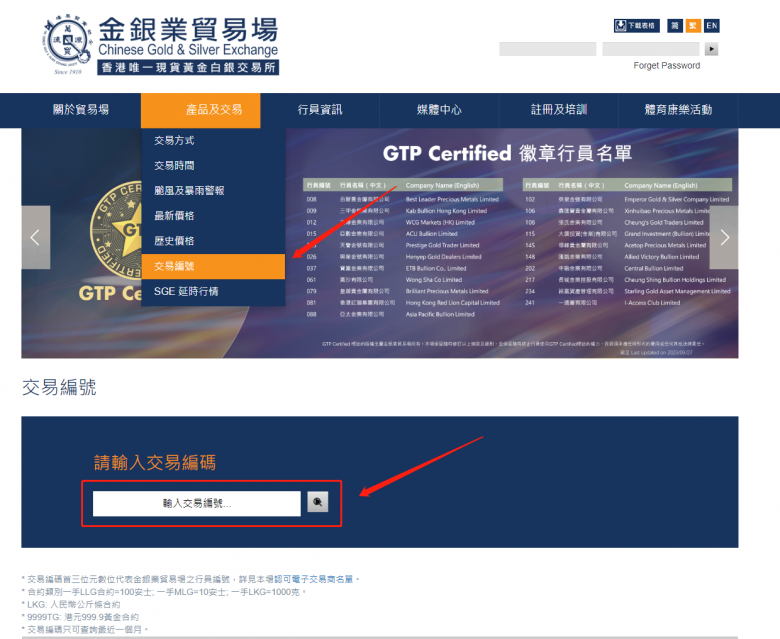Image resolution: width=780 pixels, height=639 pixels.
Task: Select 最新價格 from the dropdown
Action: (213, 216)
